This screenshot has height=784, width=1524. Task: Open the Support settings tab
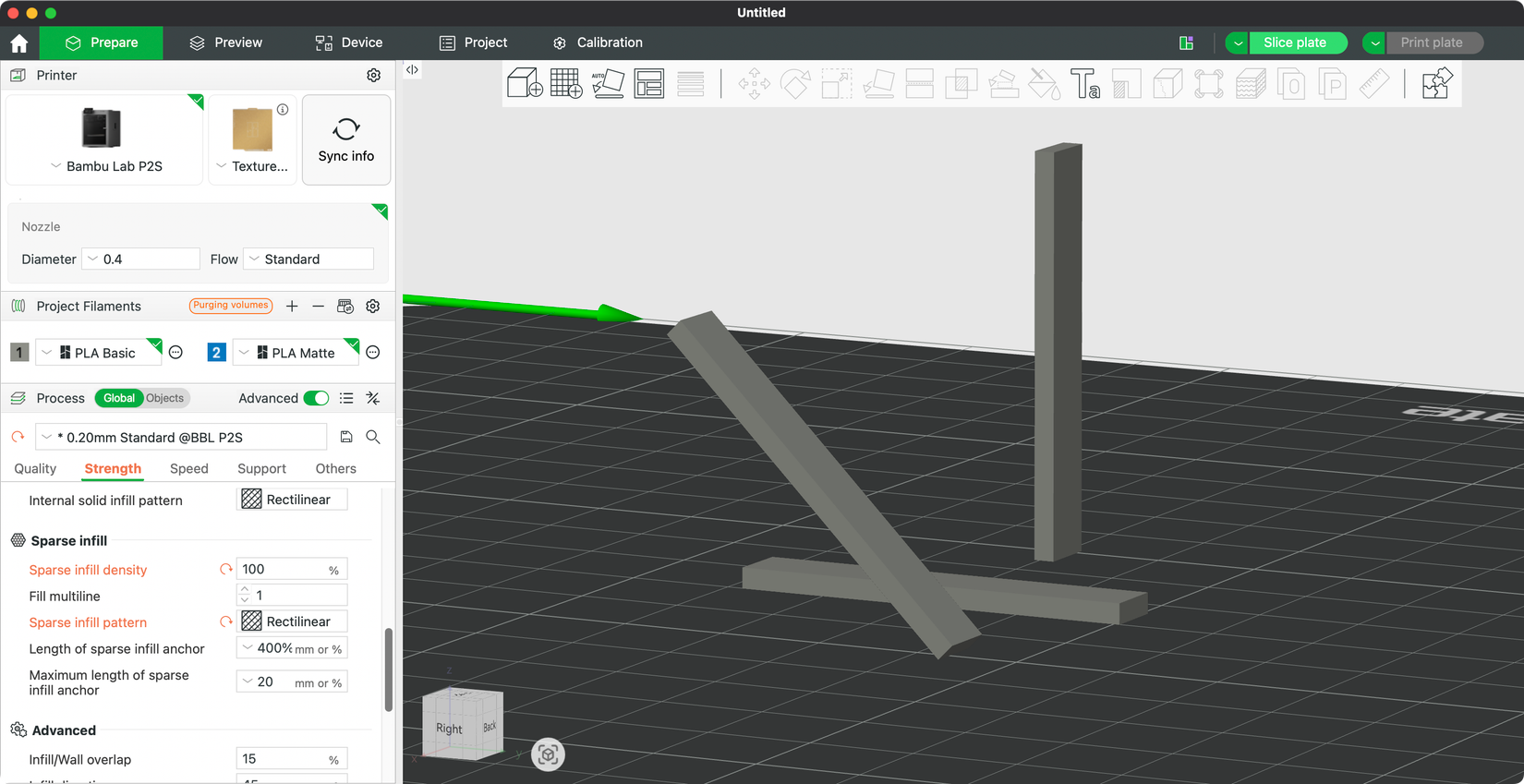[261, 468]
